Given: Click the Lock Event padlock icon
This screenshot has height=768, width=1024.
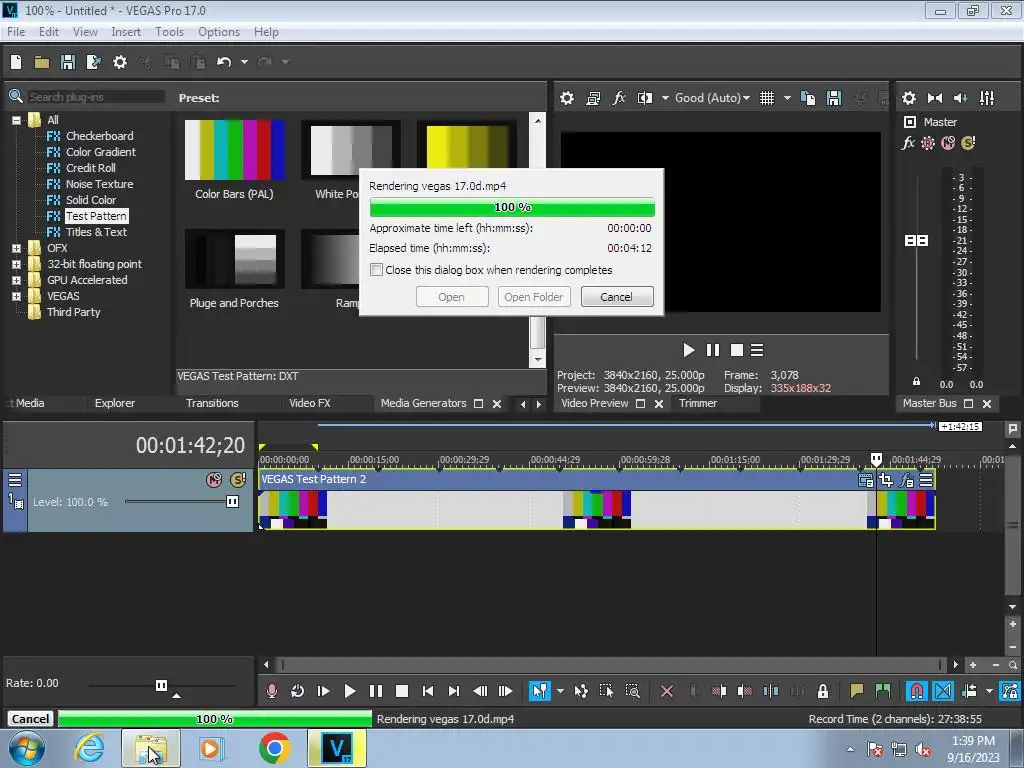Looking at the screenshot, I should (823, 691).
